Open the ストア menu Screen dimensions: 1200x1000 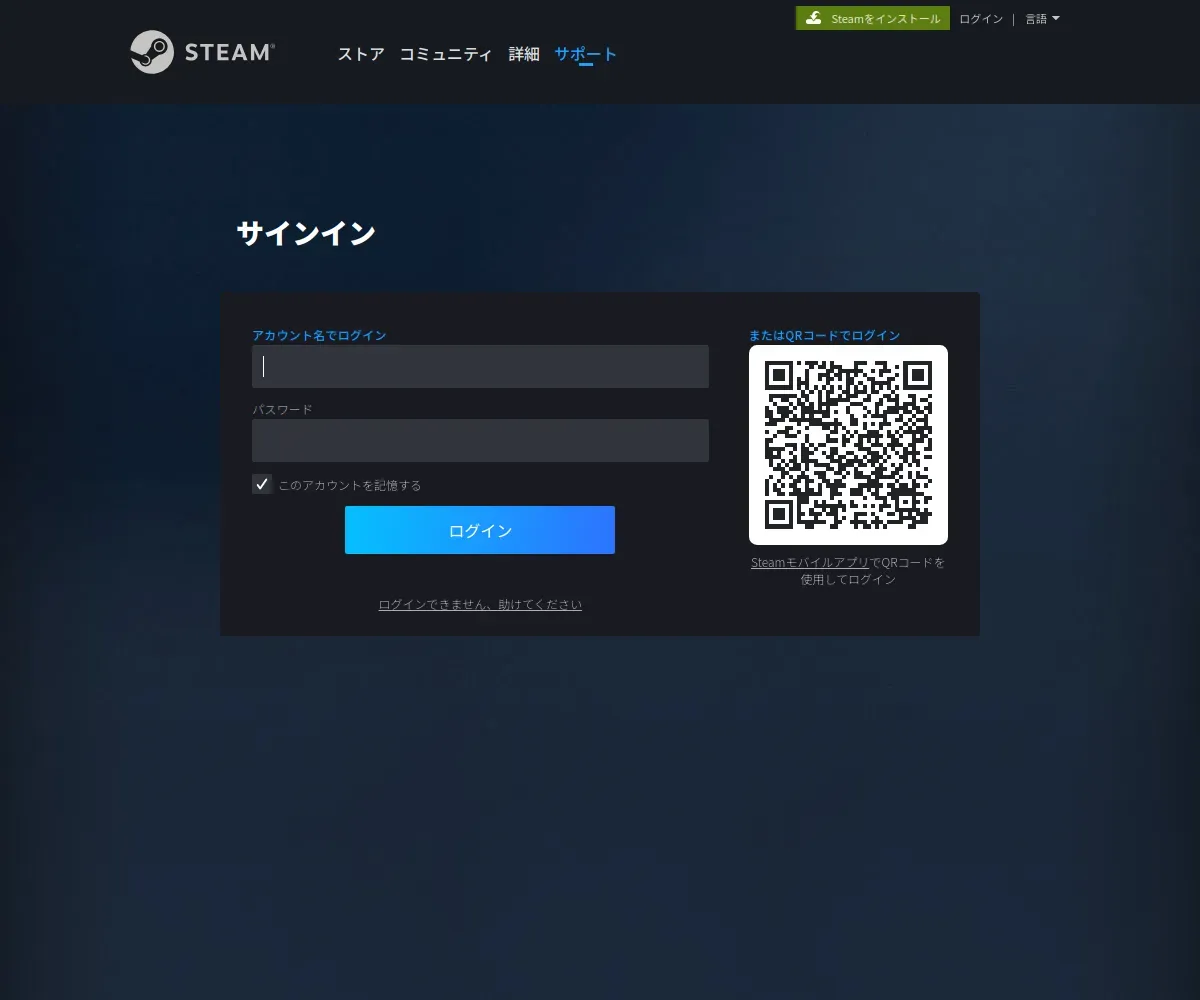tap(361, 54)
